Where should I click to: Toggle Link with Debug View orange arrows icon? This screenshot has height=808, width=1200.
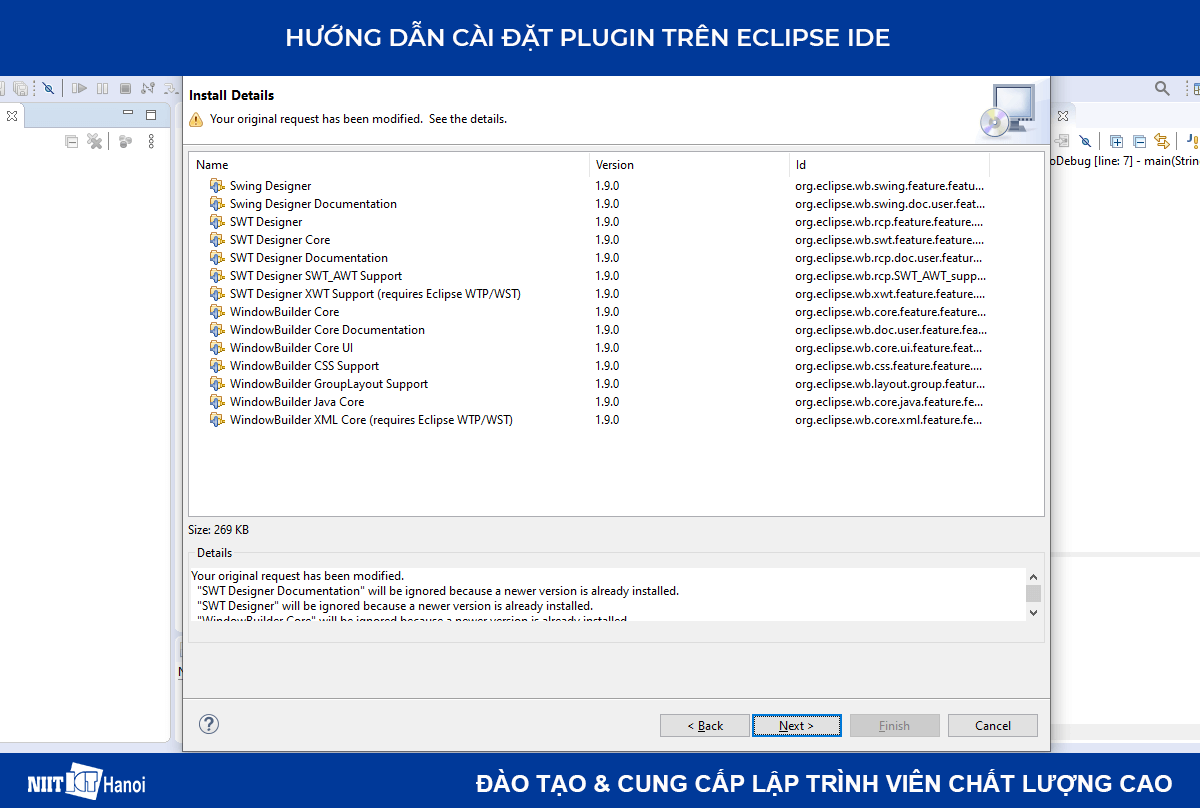pyautogui.click(x=1162, y=141)
